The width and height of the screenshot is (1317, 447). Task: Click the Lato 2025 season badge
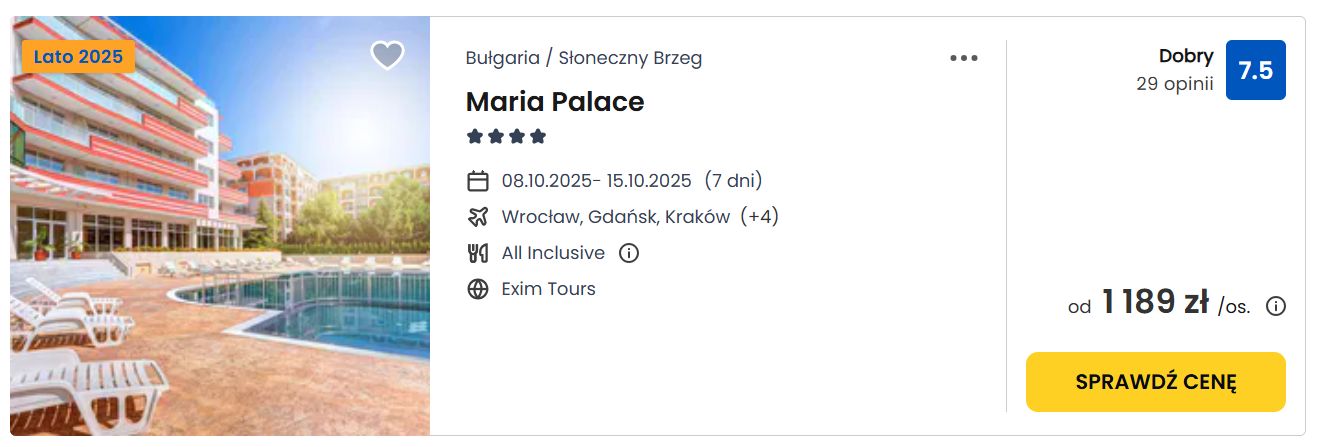pos(78,56)
